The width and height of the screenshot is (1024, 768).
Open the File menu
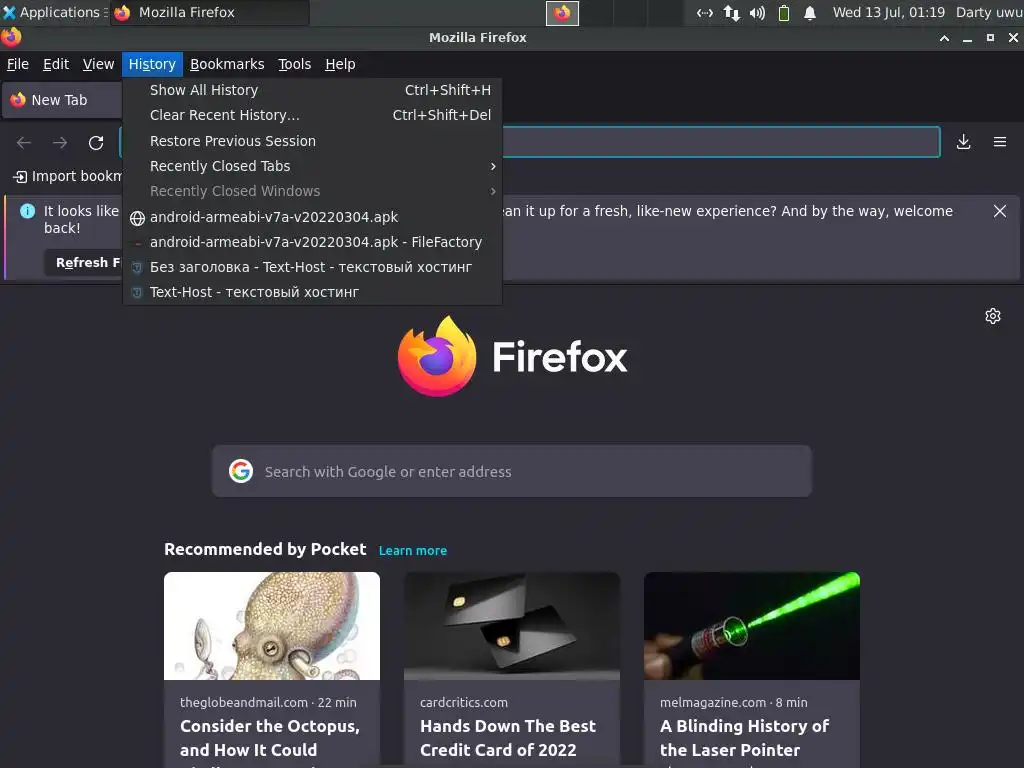tap(18, 64)
